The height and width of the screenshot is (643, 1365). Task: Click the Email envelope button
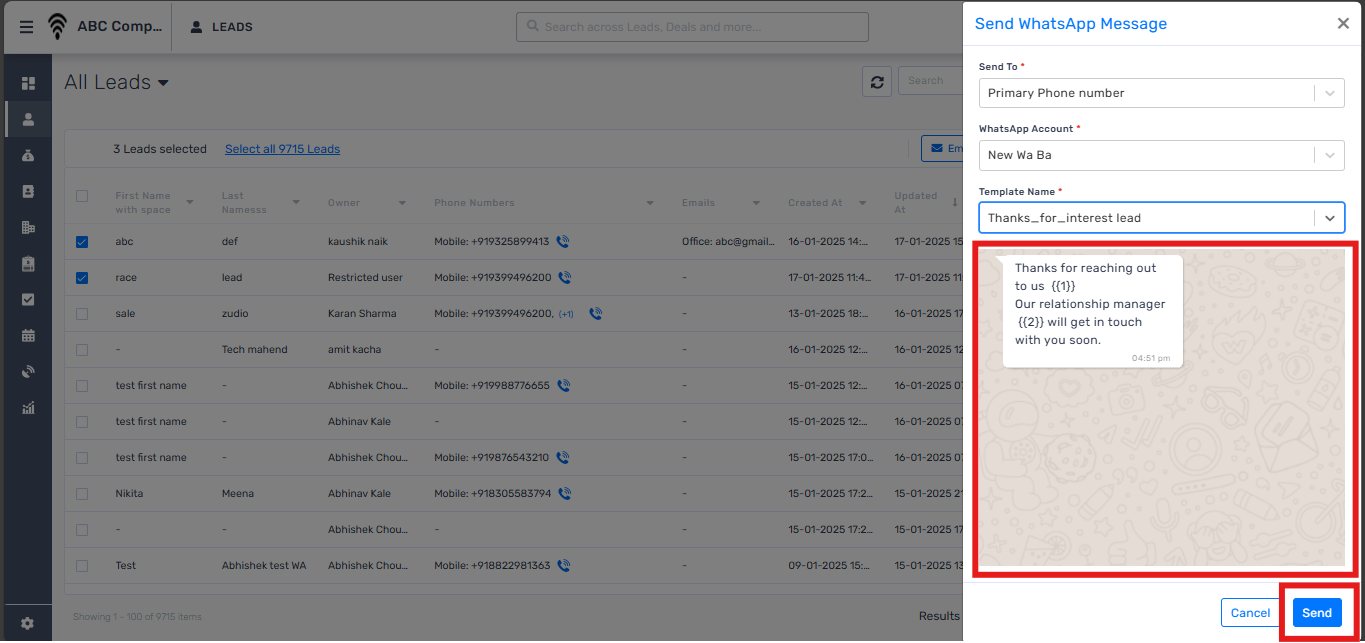[941, 148]
